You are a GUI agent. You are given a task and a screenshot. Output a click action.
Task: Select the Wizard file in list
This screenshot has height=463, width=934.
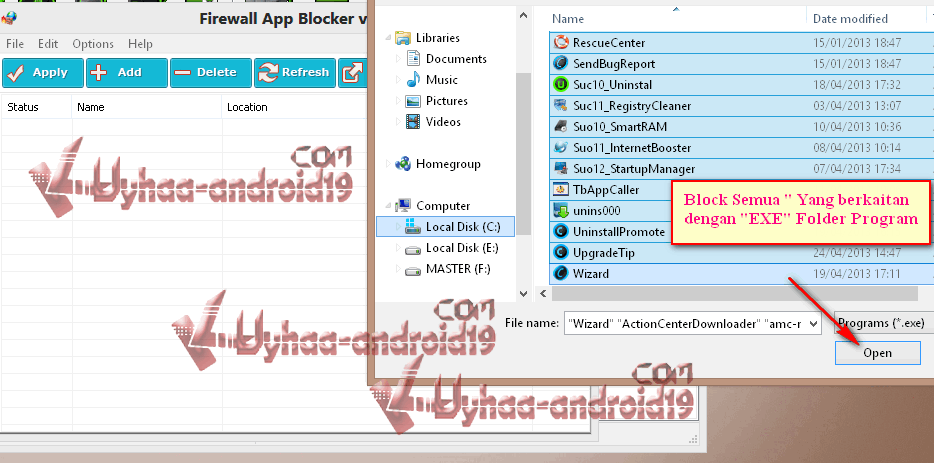[590, 273]
